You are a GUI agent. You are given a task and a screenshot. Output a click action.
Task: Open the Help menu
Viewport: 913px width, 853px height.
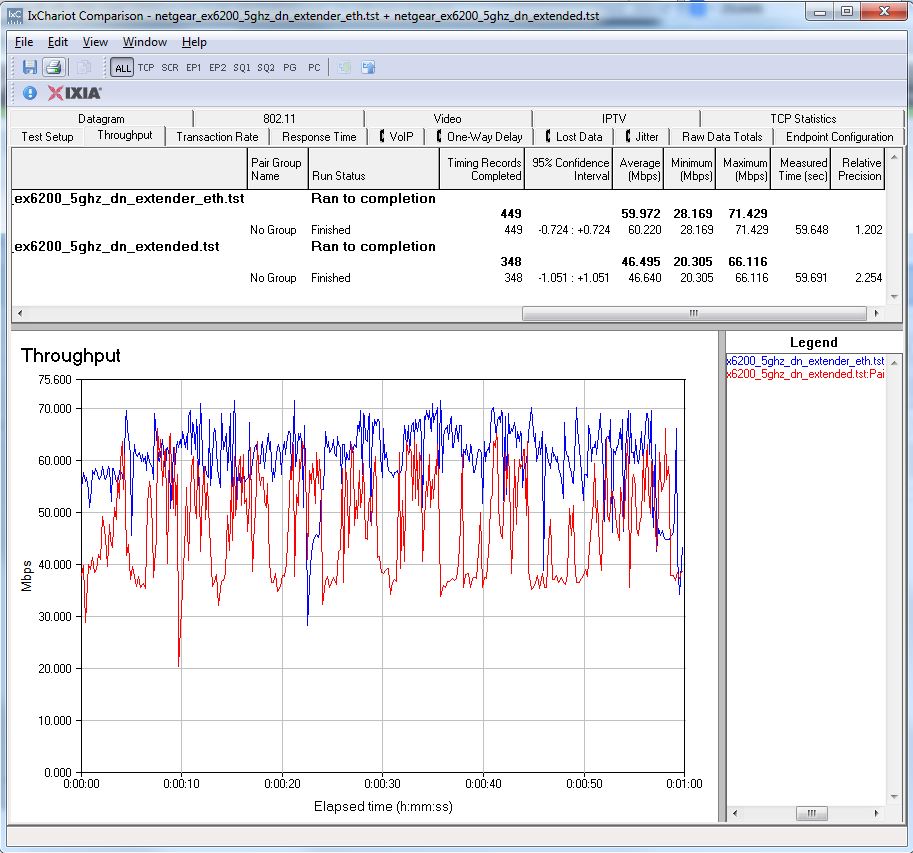tap(194, 42)
